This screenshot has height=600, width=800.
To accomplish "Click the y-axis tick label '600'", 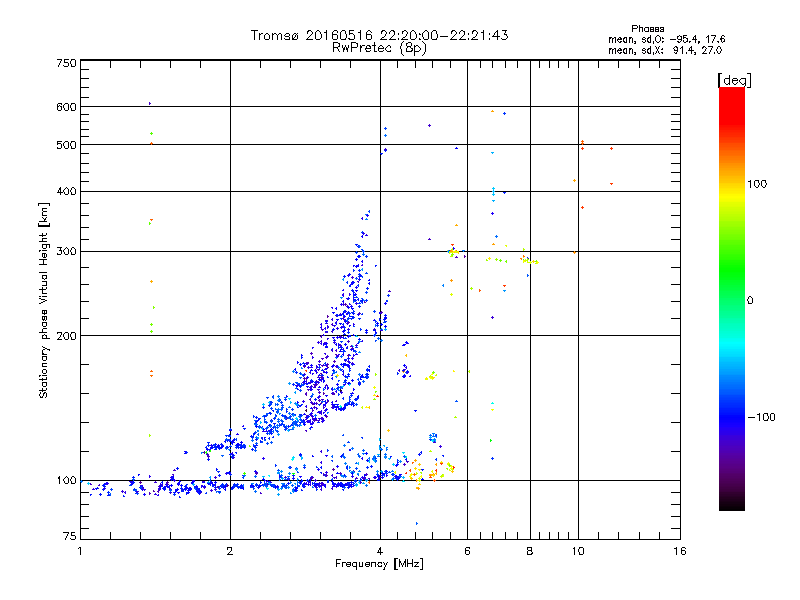I will [x=66, y=107].
